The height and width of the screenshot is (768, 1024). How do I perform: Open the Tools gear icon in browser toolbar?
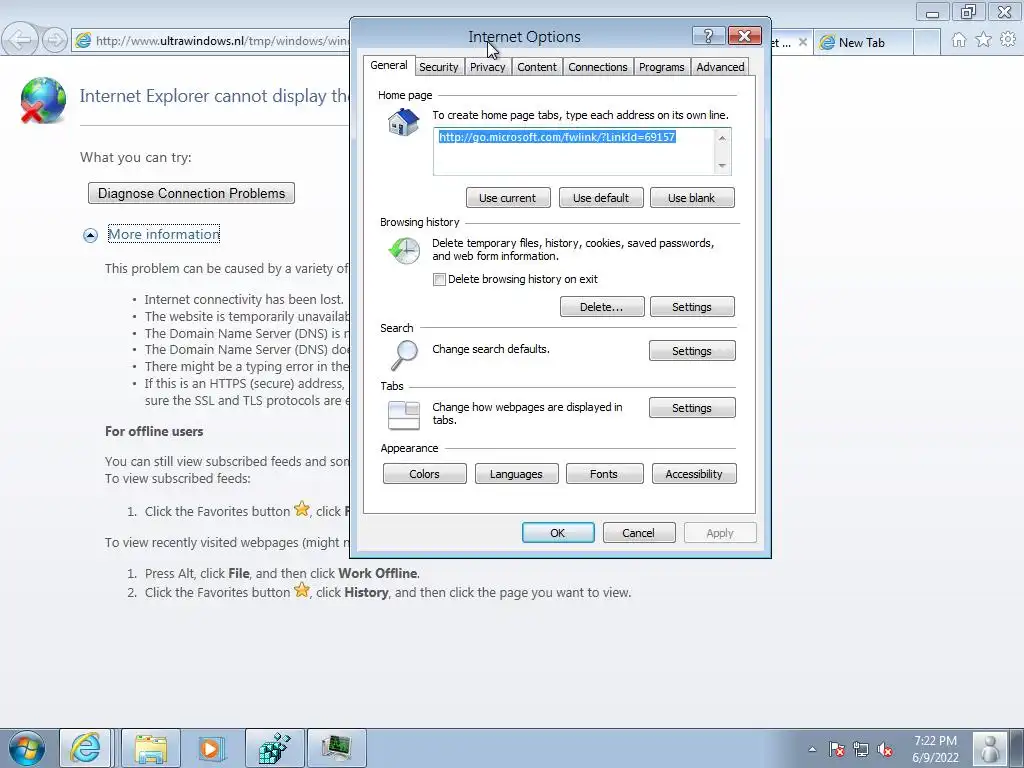tap(1008, 40)
